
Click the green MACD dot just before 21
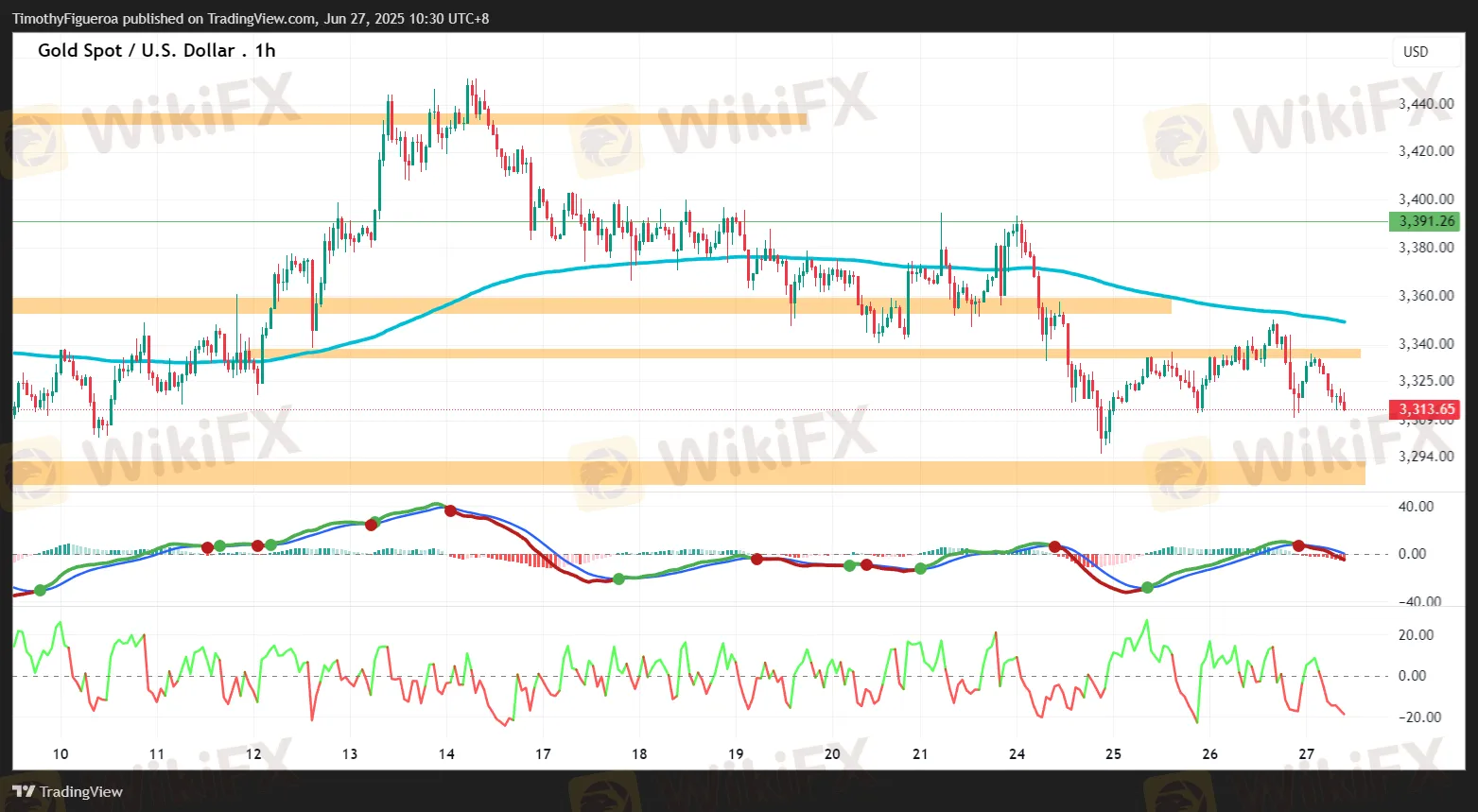[920, 568]
